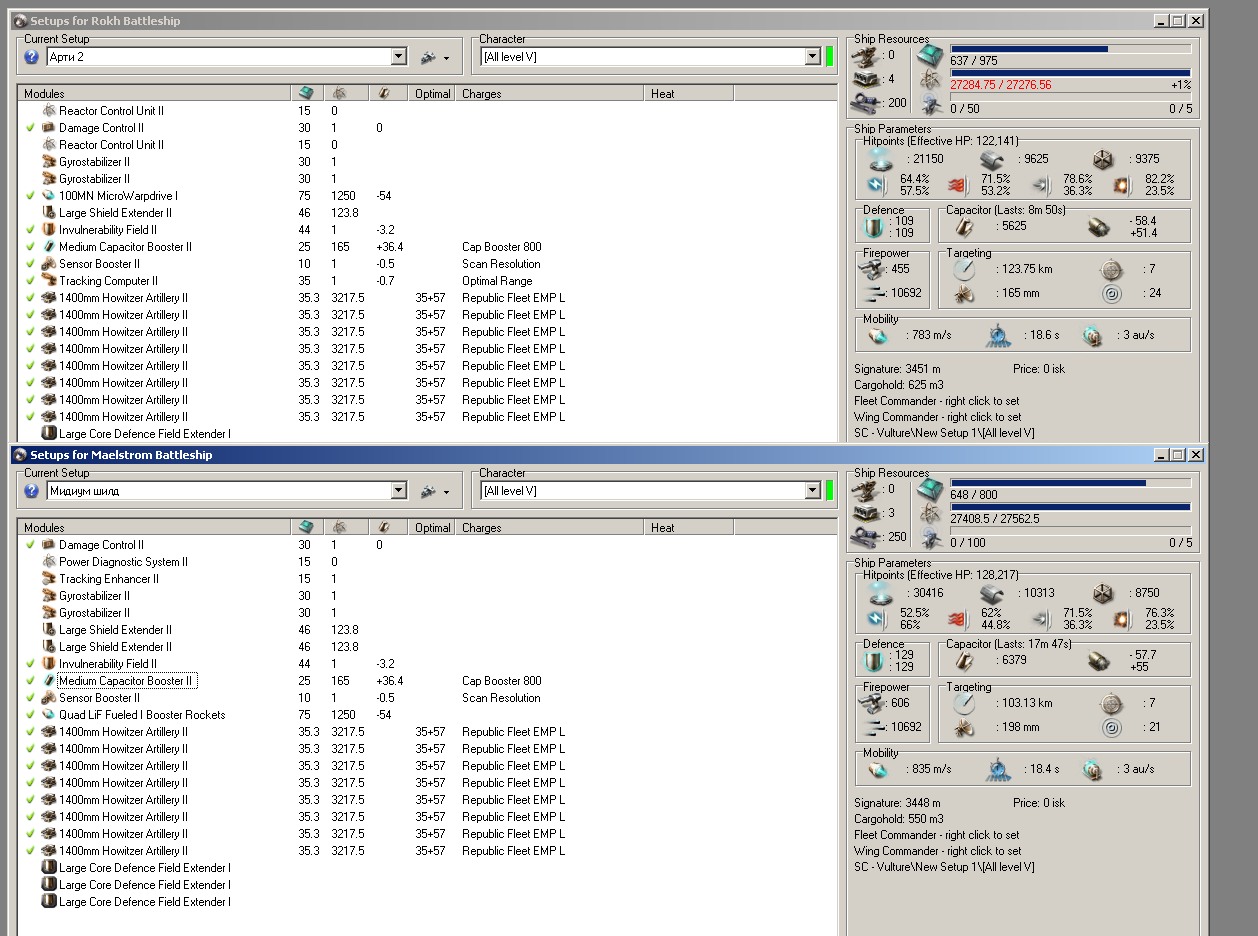Click Rokh armor hitpoints icon showing 9625
The image size is (1258, 936).
tap(992, 158)
